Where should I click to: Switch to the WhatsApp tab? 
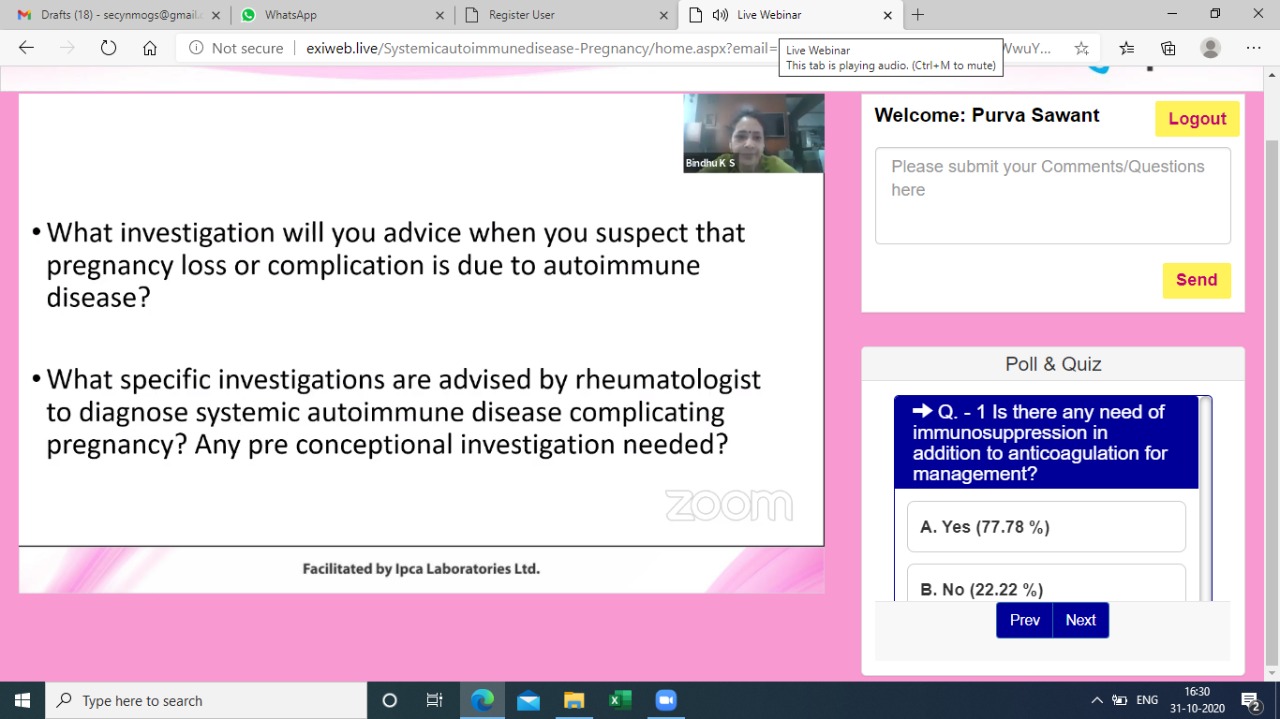click(x=340, y=15)
